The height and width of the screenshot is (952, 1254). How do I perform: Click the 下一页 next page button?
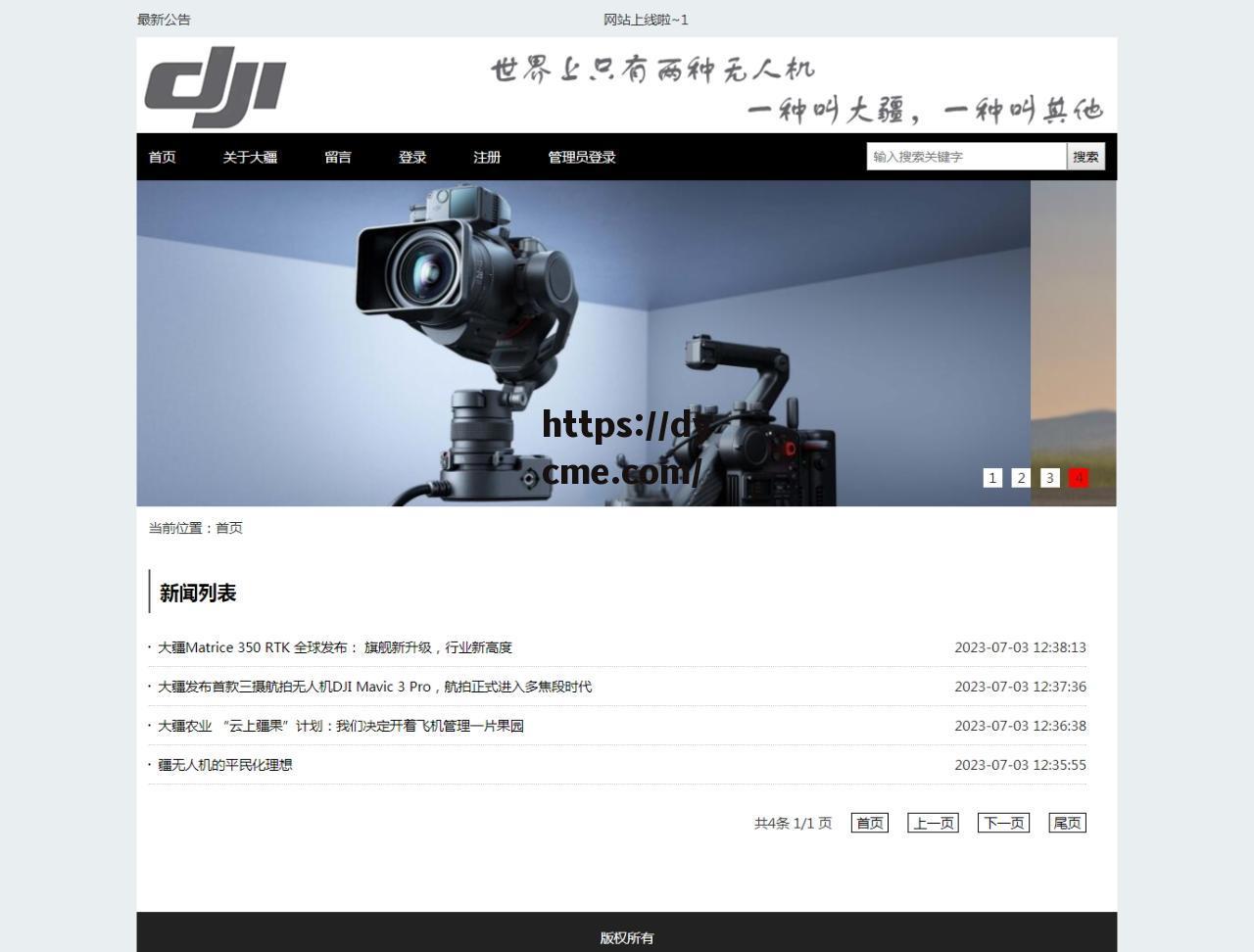coord(1002,823)
